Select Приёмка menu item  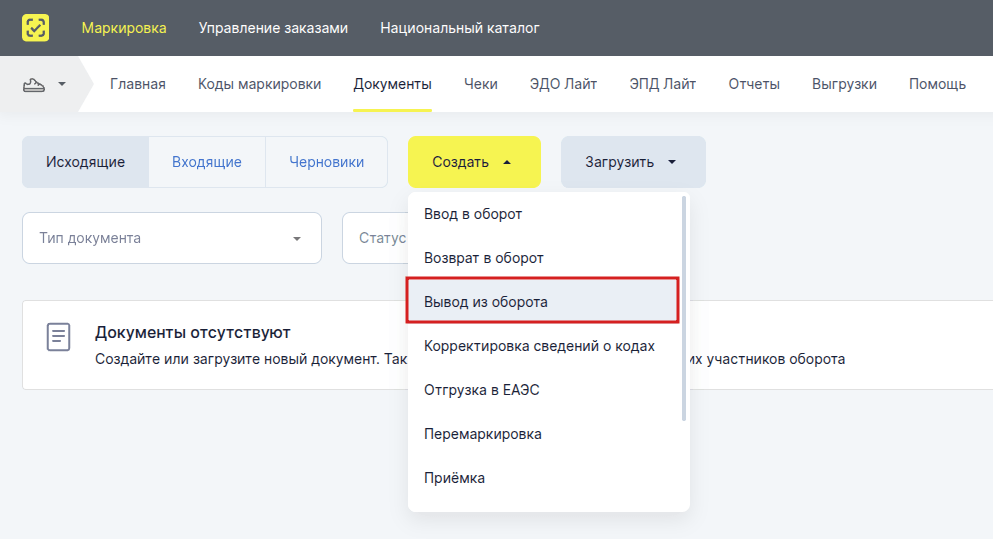tap(545, 478)
